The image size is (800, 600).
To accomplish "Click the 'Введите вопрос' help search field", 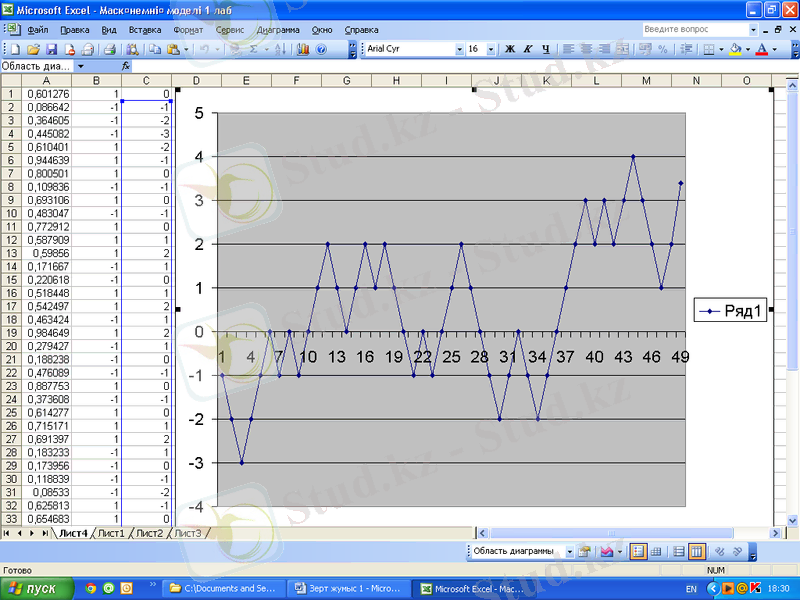I will click(x=690, y=30).
